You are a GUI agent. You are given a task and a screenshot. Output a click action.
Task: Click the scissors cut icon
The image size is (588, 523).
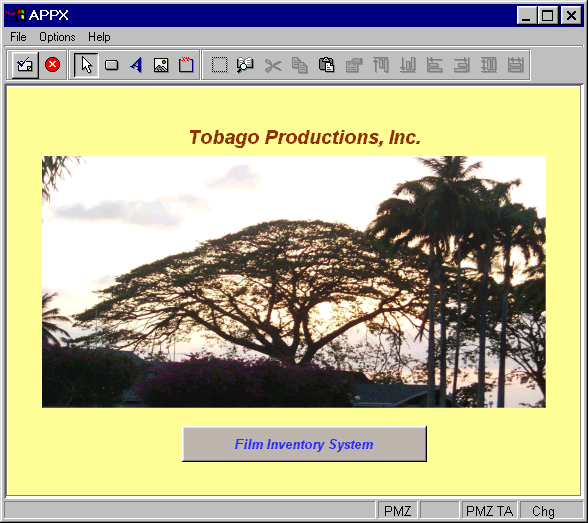point(273,66)
